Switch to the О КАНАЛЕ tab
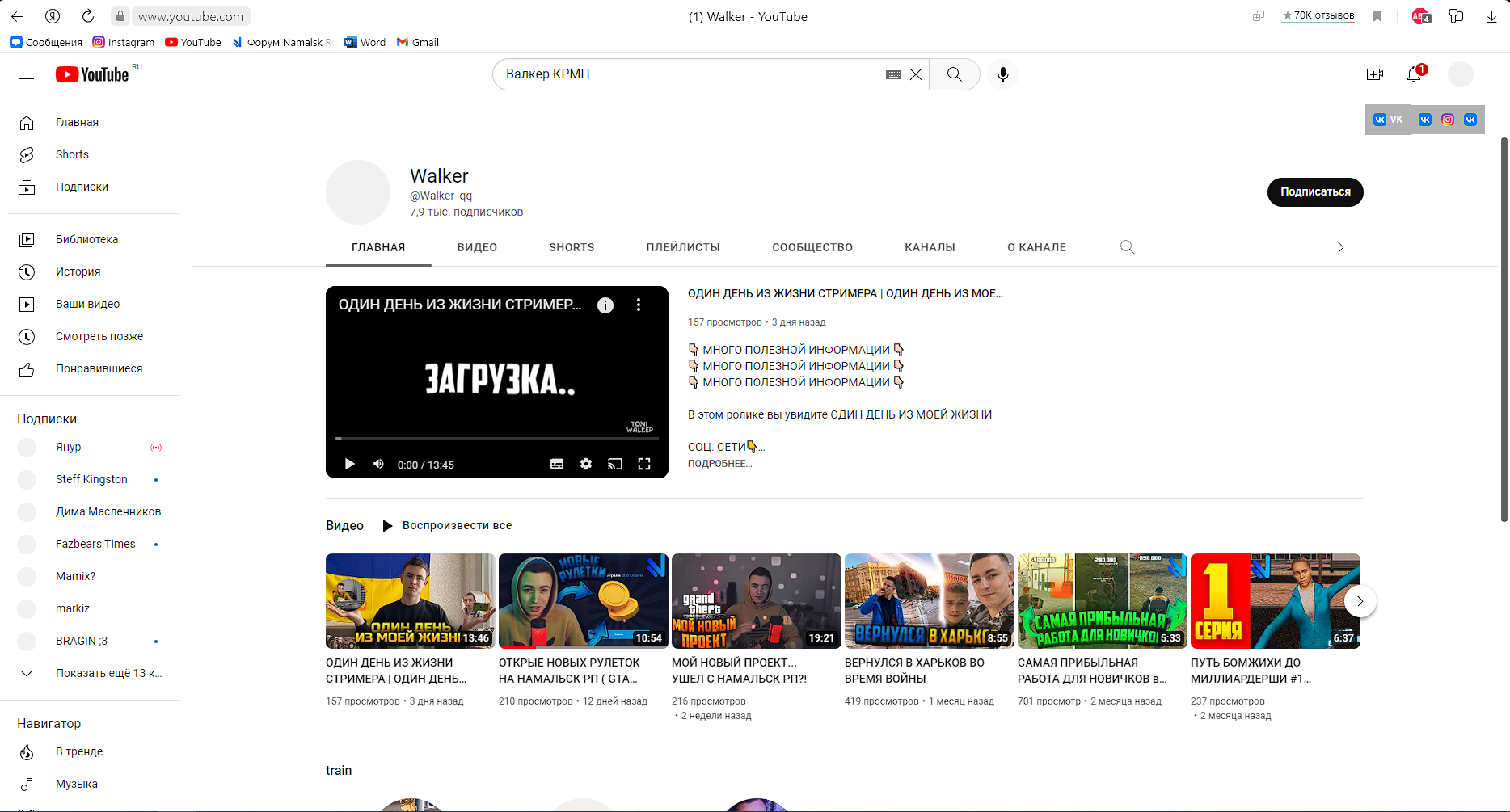The height and width of the screenshot is (812, 1510). coord(1036,247)
